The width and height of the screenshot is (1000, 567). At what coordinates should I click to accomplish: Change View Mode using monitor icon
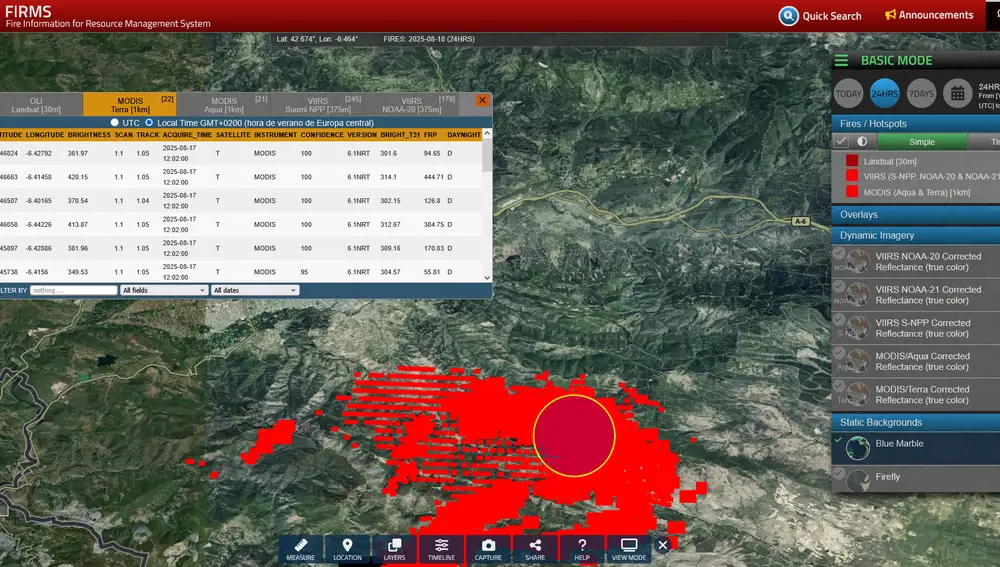(x=629, y=549)
